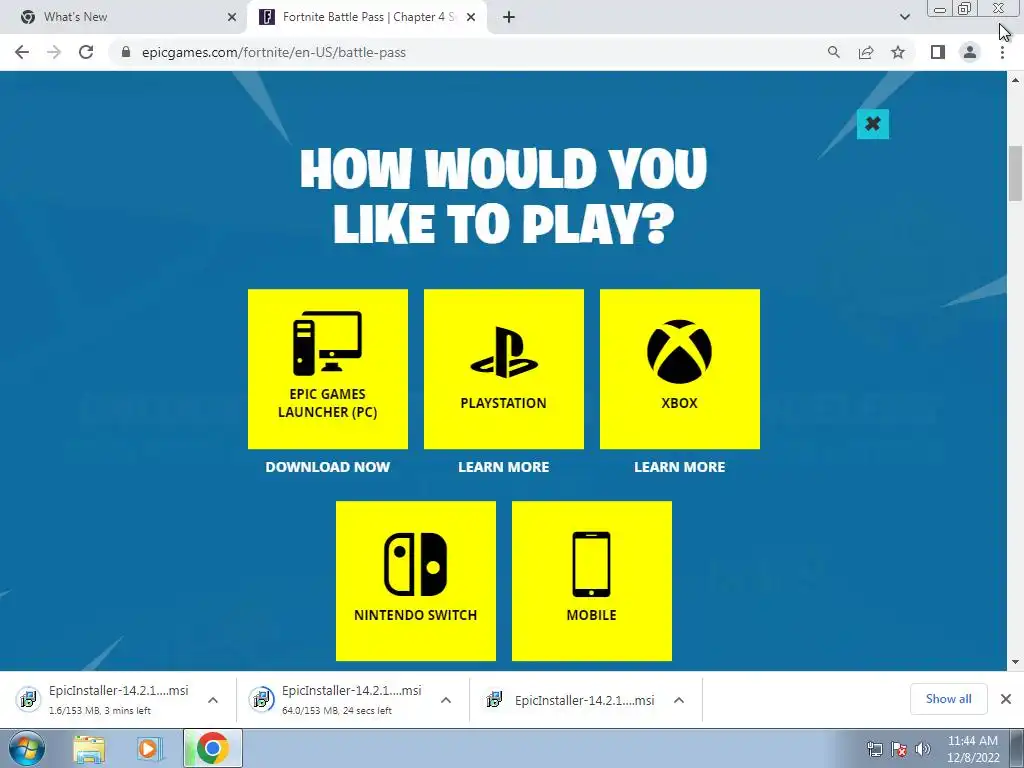The image size is (1024, 768).
Task: Open Windows Explorer from the taskbar
Action: click(89, 748)
